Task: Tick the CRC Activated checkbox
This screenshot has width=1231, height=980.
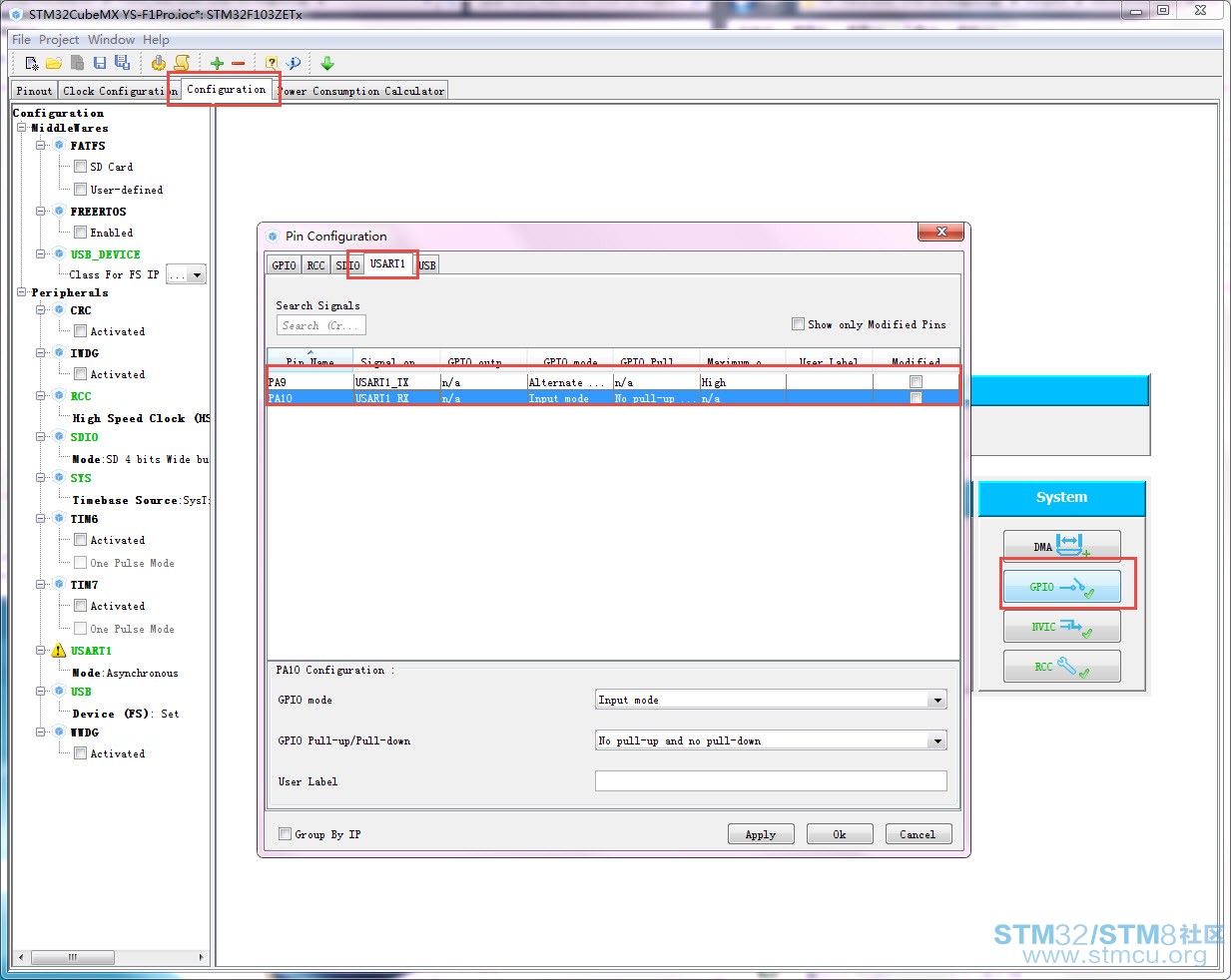Action: (x=80, y=331)
